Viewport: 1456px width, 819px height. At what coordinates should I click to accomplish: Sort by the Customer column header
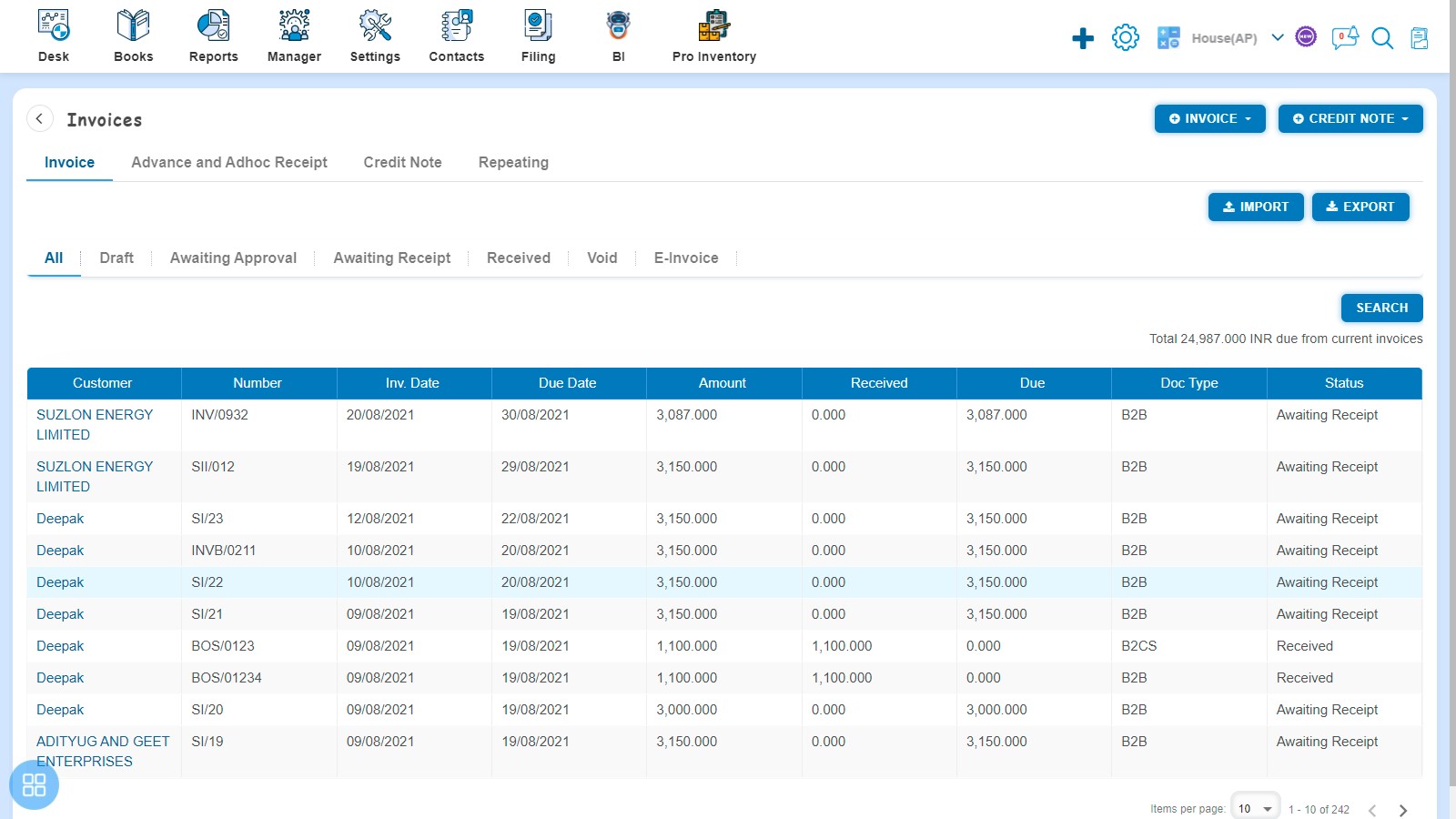pos(103,383)
